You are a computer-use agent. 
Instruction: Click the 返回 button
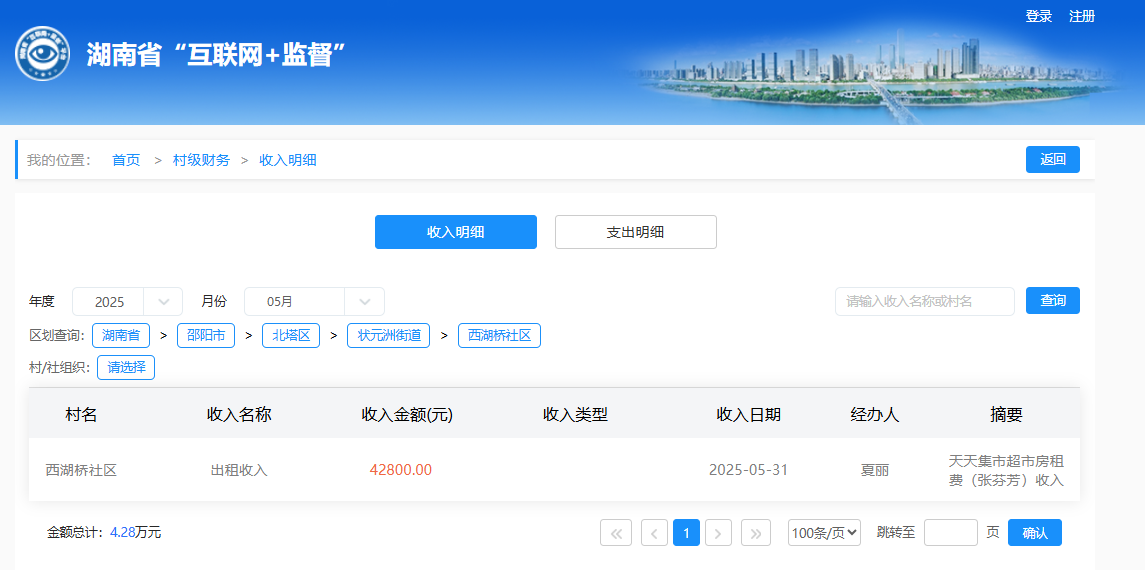pos(1053,160)
